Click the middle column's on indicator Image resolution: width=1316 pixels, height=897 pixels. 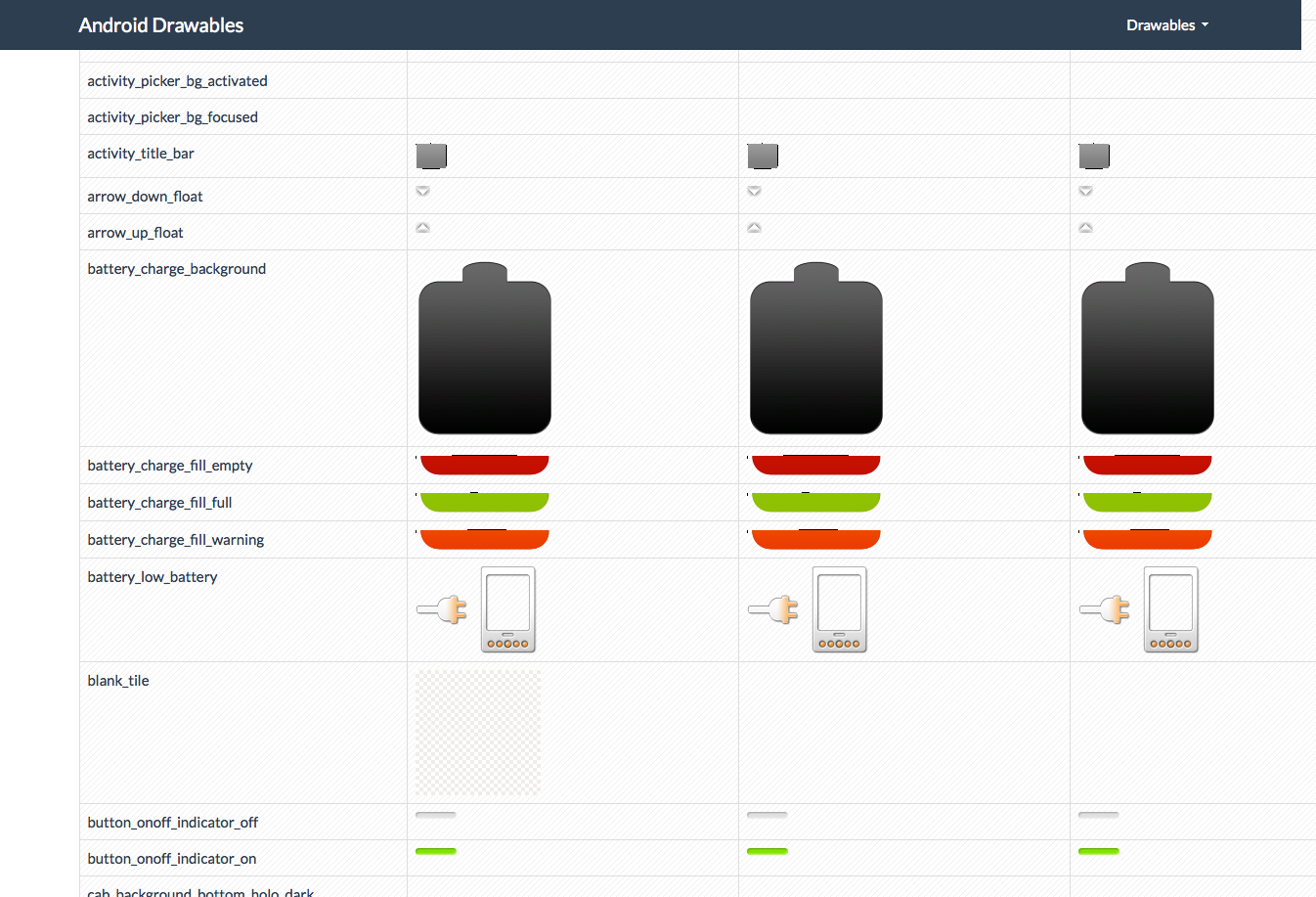tap(767, 851)
